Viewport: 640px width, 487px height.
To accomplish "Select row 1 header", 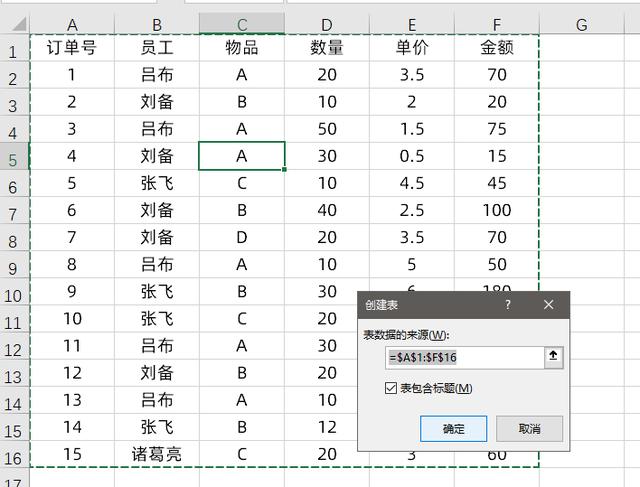I will 13,49.
